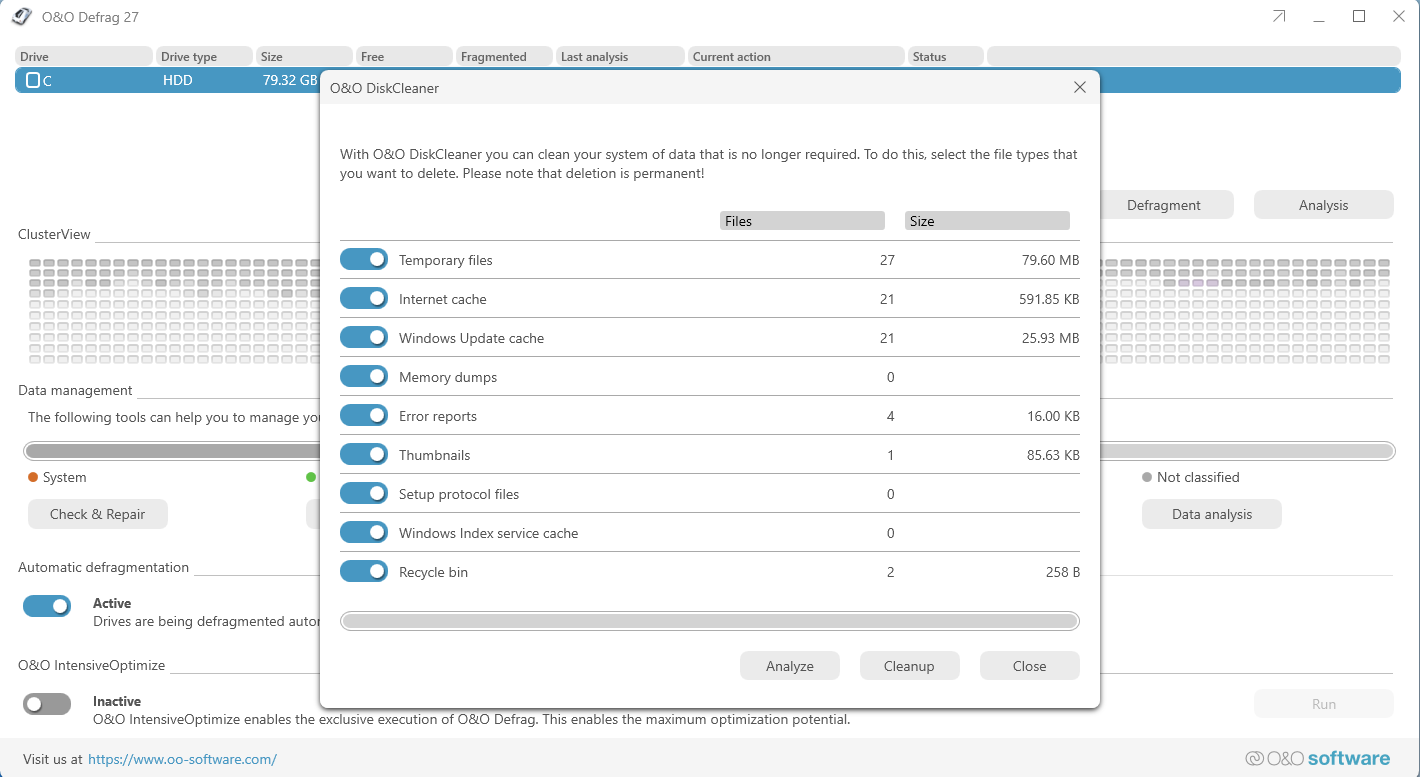Click the HDD drive type cell
This screenshot has width=1420, height=777.
[178, 80]
